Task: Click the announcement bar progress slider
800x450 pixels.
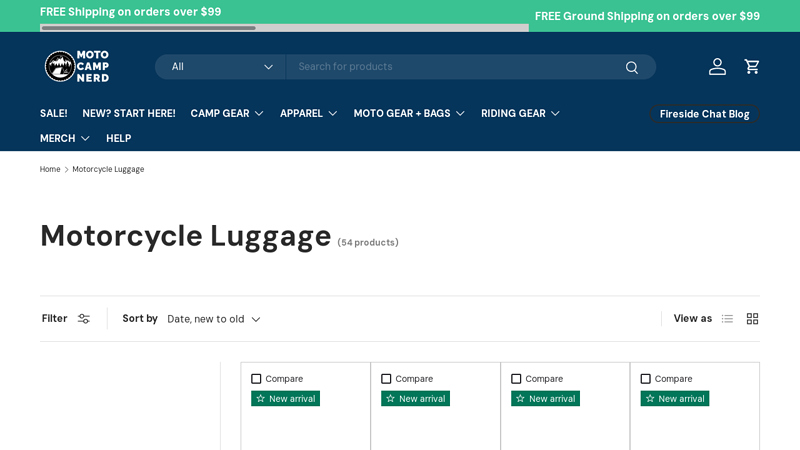Action: tap(284, 28)
